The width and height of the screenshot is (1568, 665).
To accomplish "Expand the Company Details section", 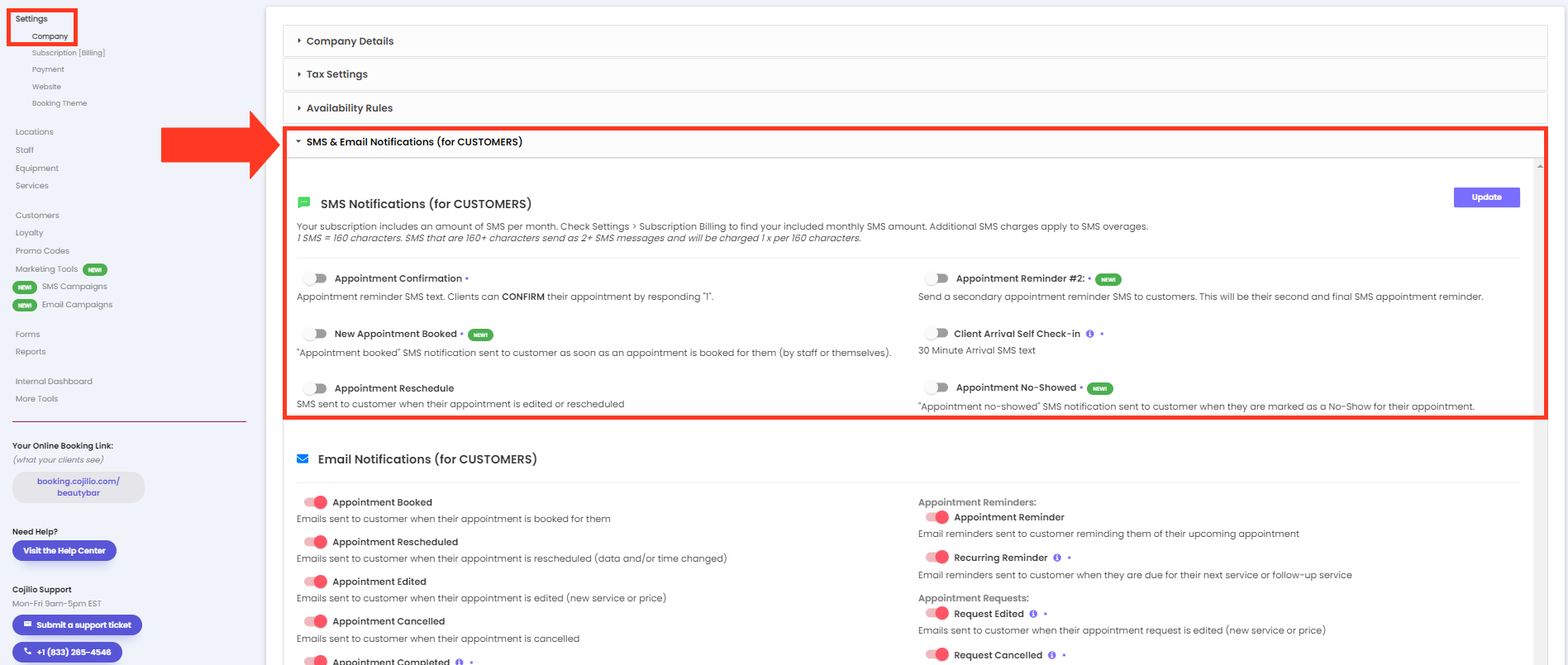I will coord(350,41).
